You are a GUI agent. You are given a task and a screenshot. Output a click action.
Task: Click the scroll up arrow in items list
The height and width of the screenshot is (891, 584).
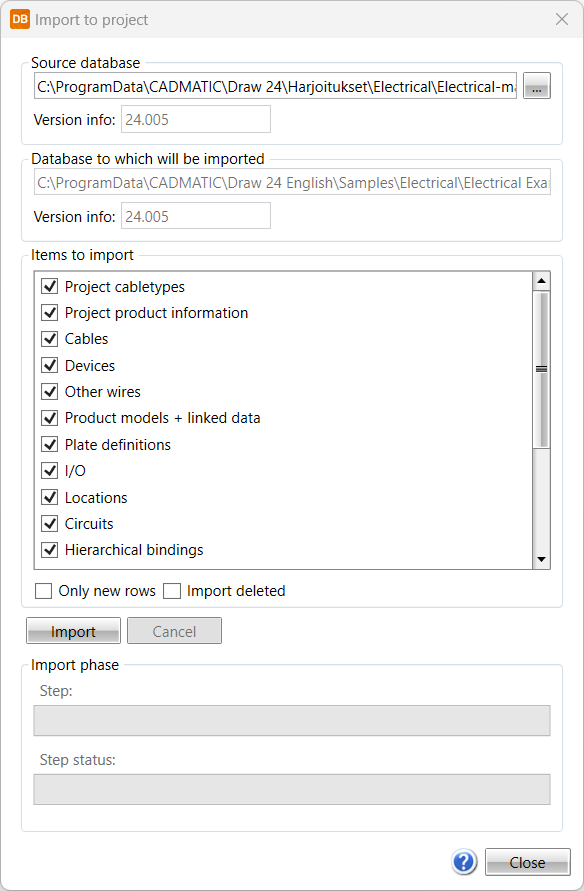[541, 281]
